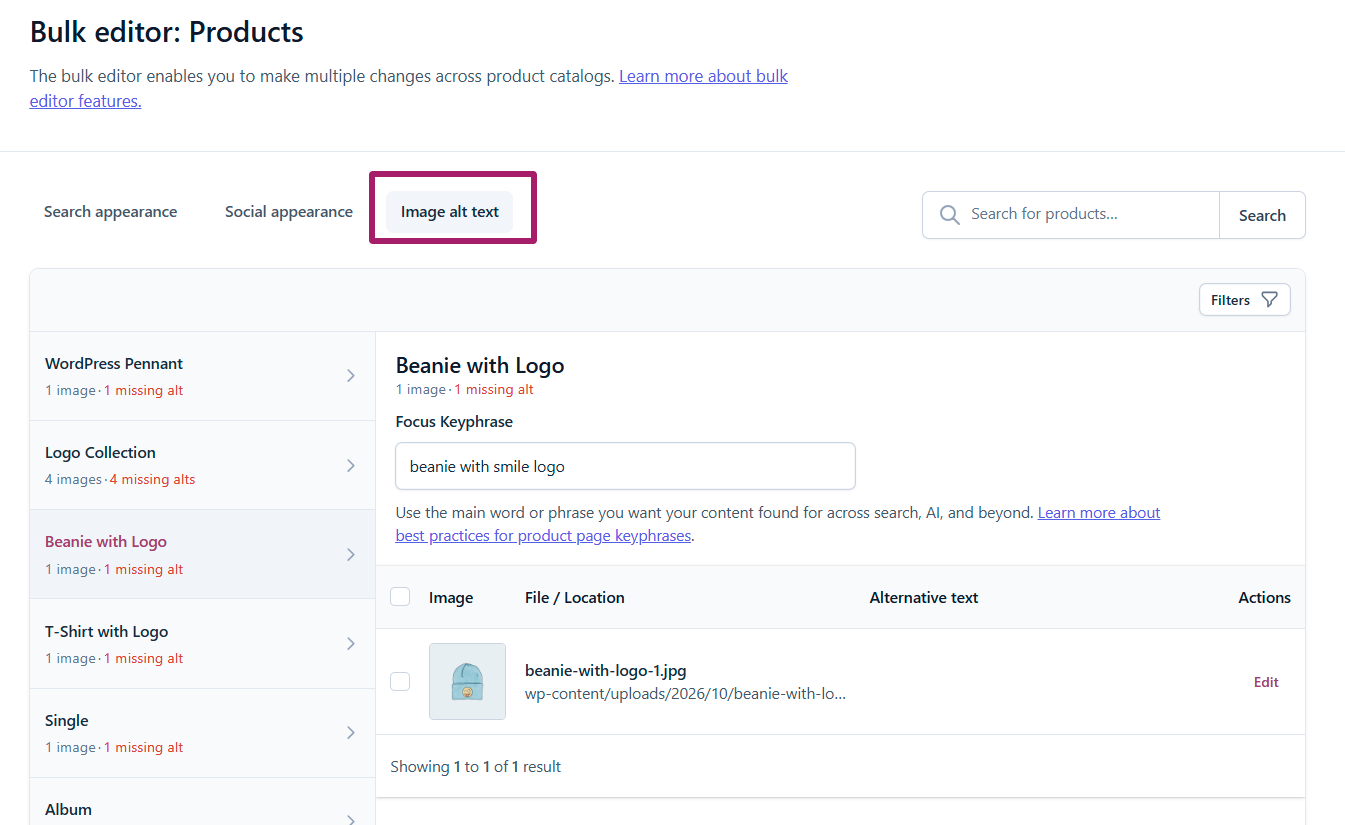Click the beanie image thumbnail

[467, 681]
